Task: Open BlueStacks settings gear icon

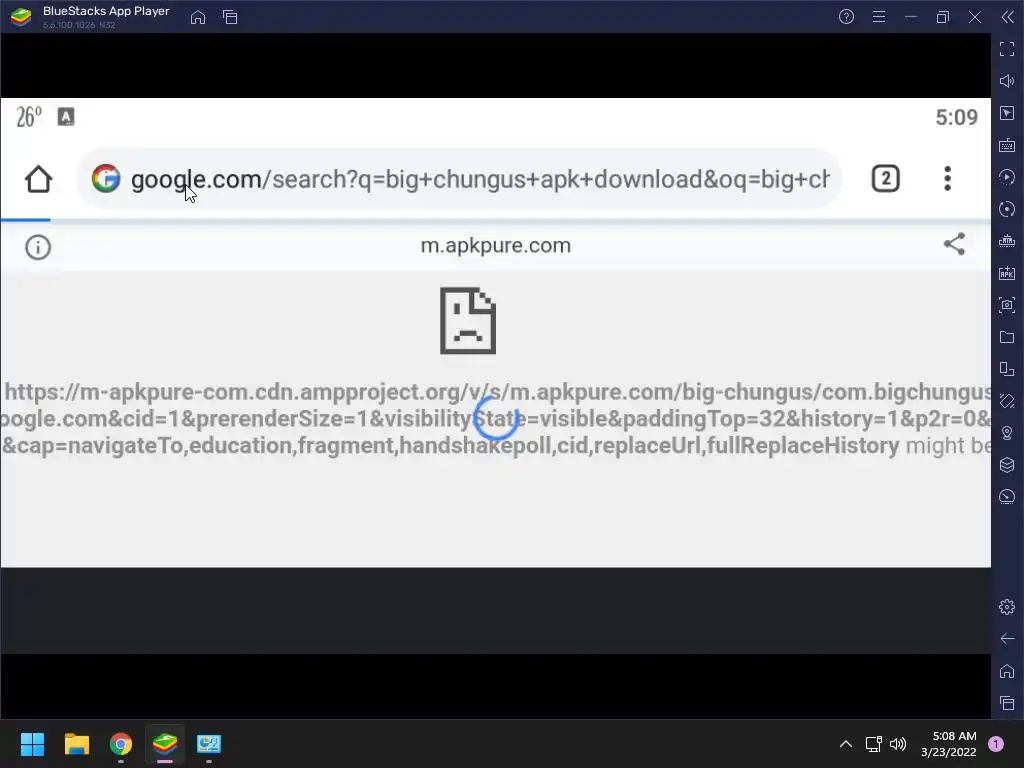Action: coord(1007,607)
